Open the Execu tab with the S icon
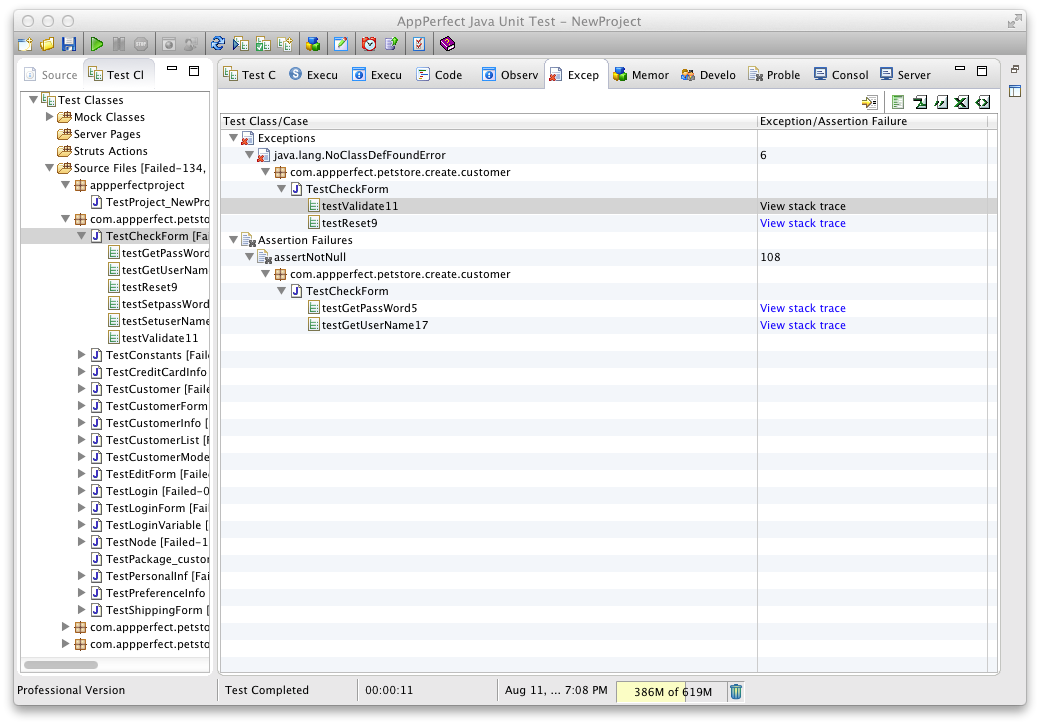 [314, 75]
